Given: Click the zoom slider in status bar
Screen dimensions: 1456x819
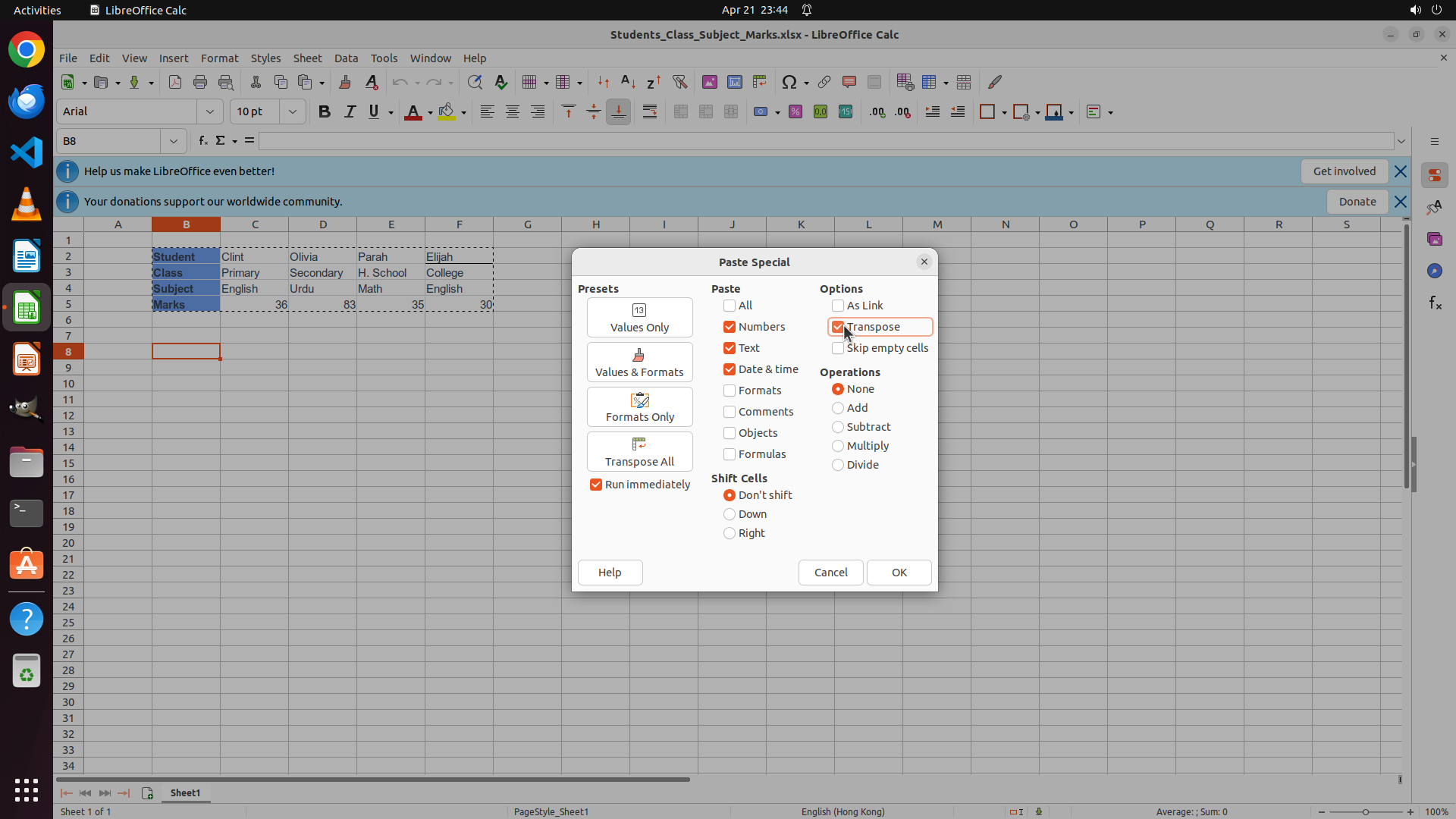Looking at the screenshot, I should coord(1365,812).
